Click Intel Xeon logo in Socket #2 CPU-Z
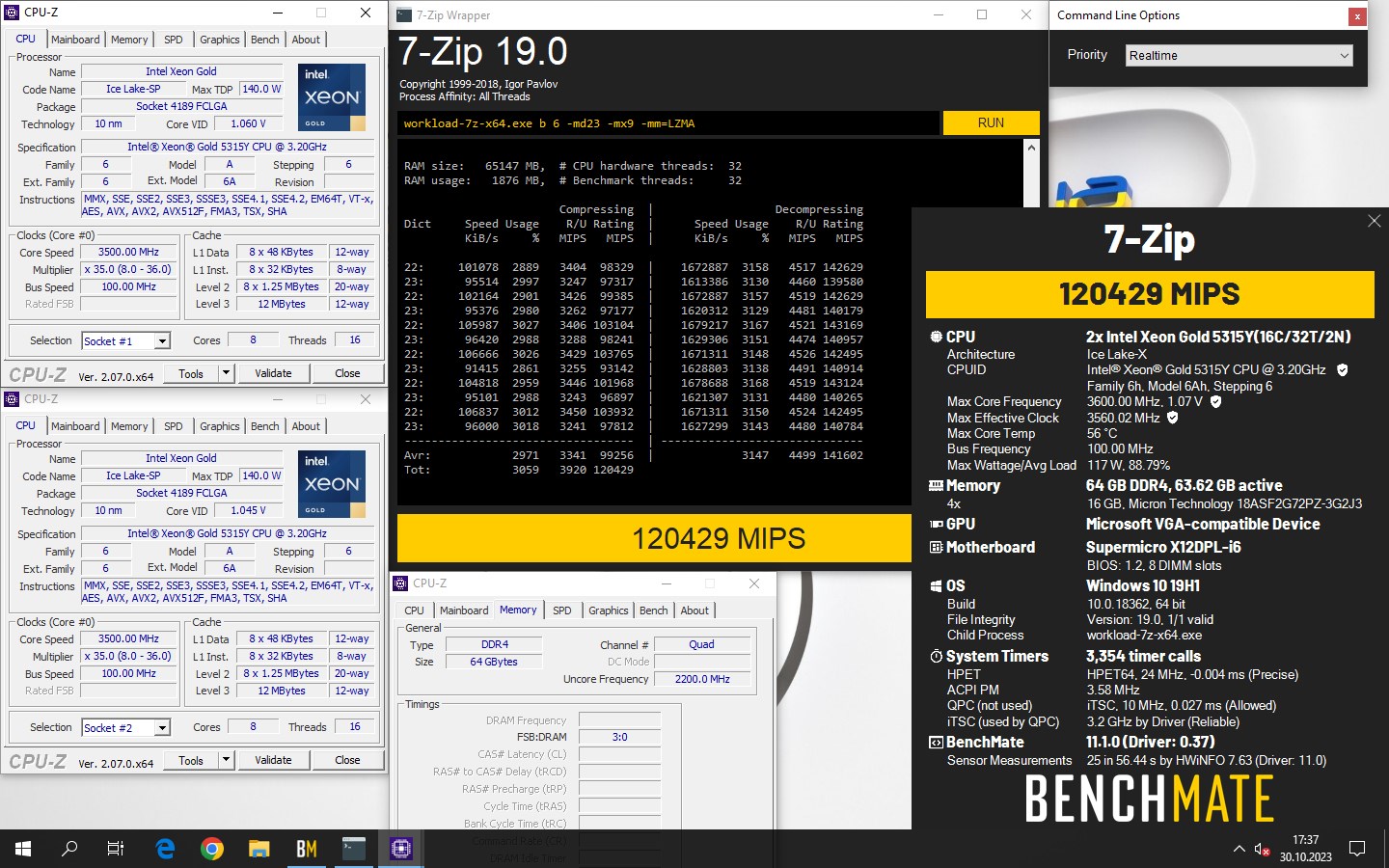The width and height of the screenshot is (1389, 868). click(x=332, y=483)
